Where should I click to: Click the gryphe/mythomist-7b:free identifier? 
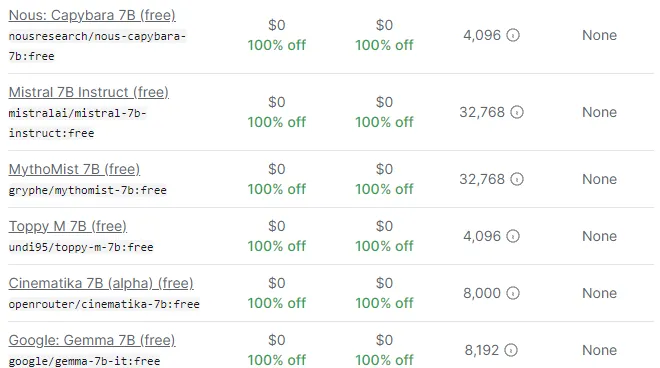point(88,190)
